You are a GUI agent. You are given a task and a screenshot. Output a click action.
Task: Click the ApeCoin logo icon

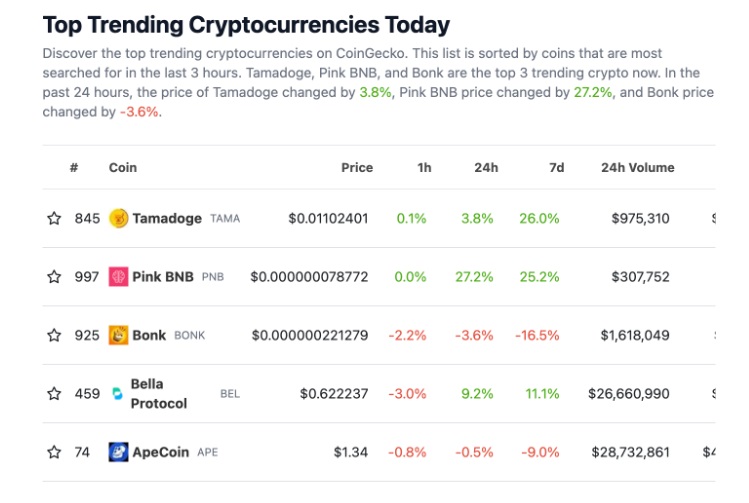click(x=119, y=452)
